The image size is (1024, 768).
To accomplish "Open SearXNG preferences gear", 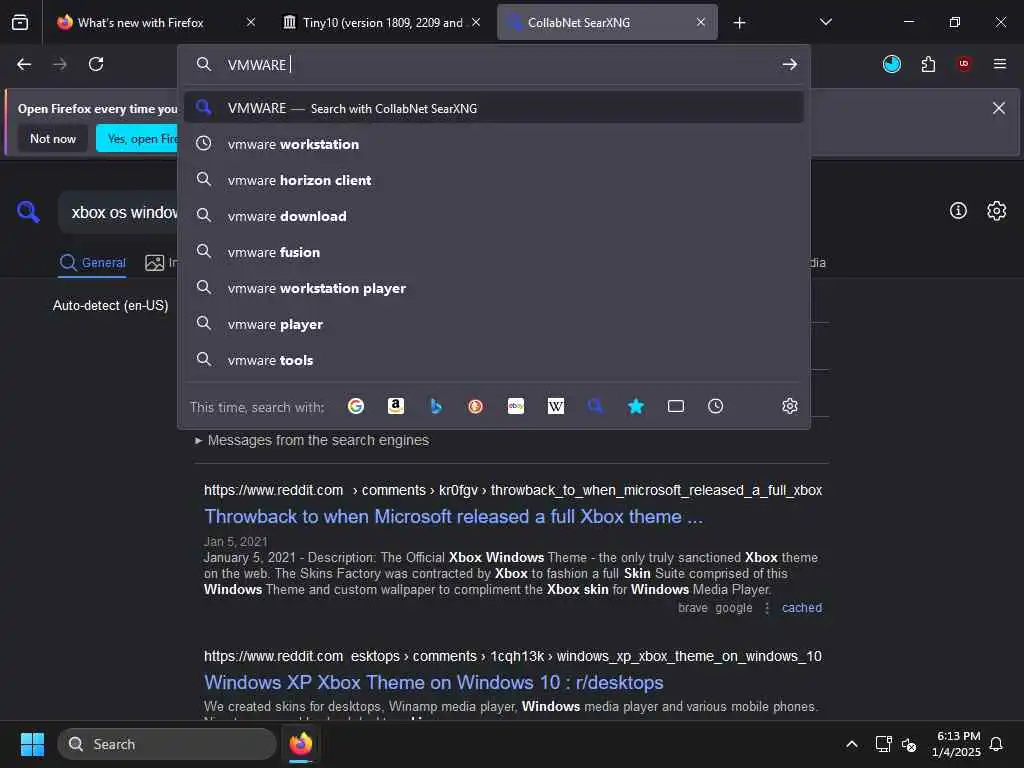I will tap(997, 210).
